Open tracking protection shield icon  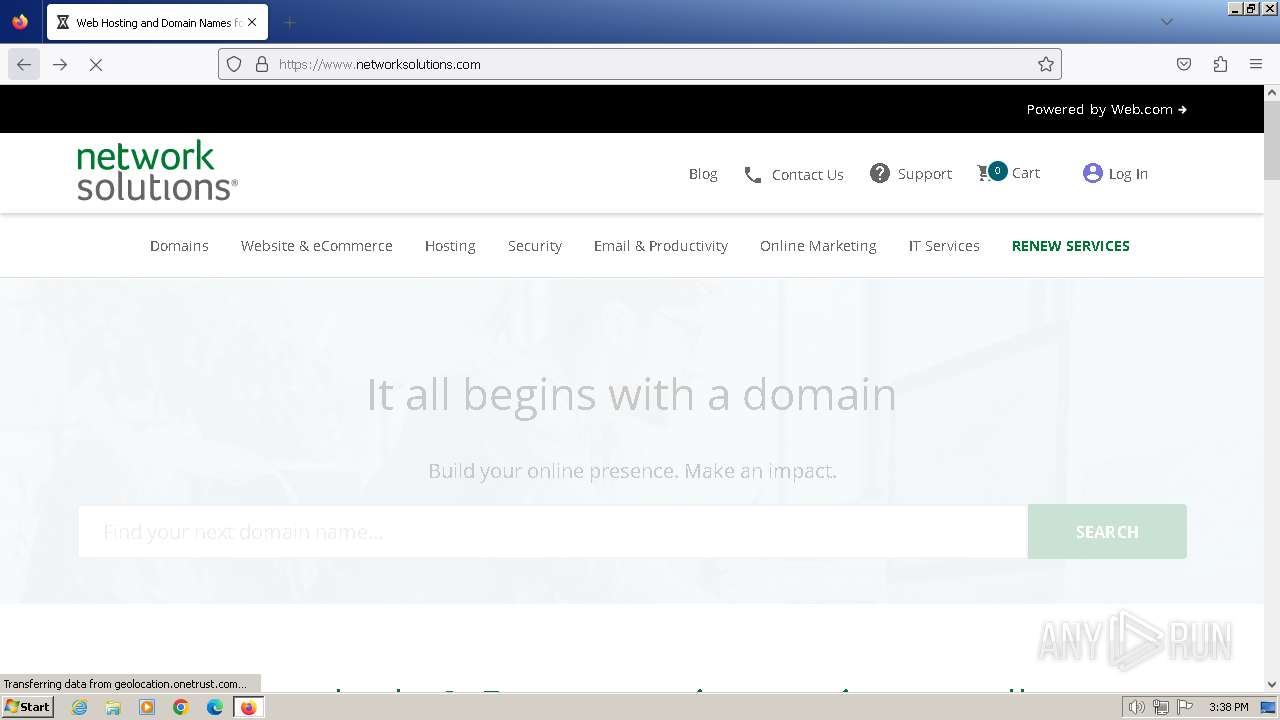coord(234,64)
